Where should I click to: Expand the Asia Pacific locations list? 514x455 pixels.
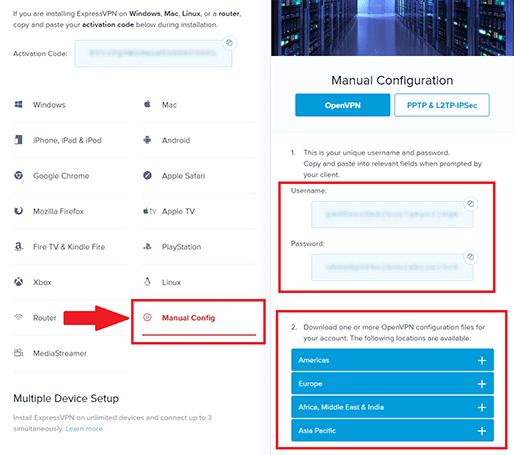[392, 431]
